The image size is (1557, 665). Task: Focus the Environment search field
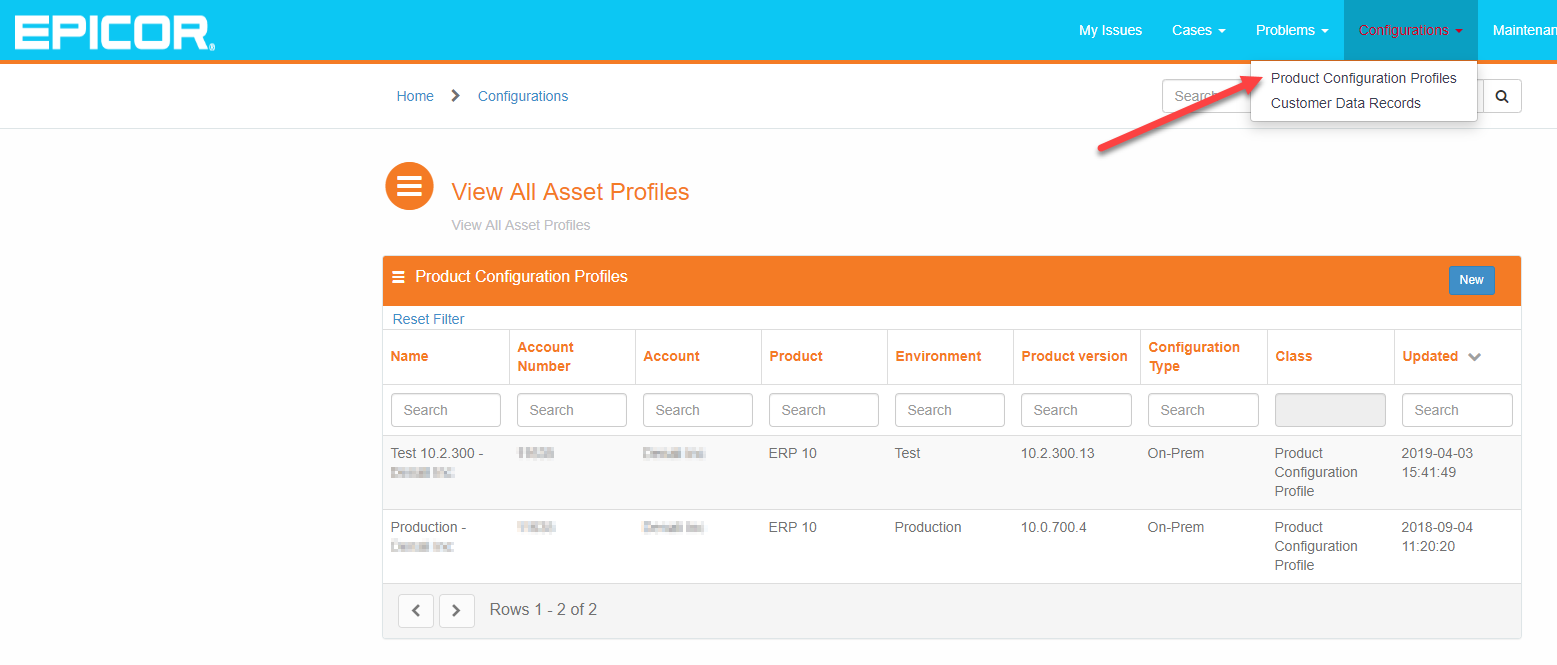point(950,410)
